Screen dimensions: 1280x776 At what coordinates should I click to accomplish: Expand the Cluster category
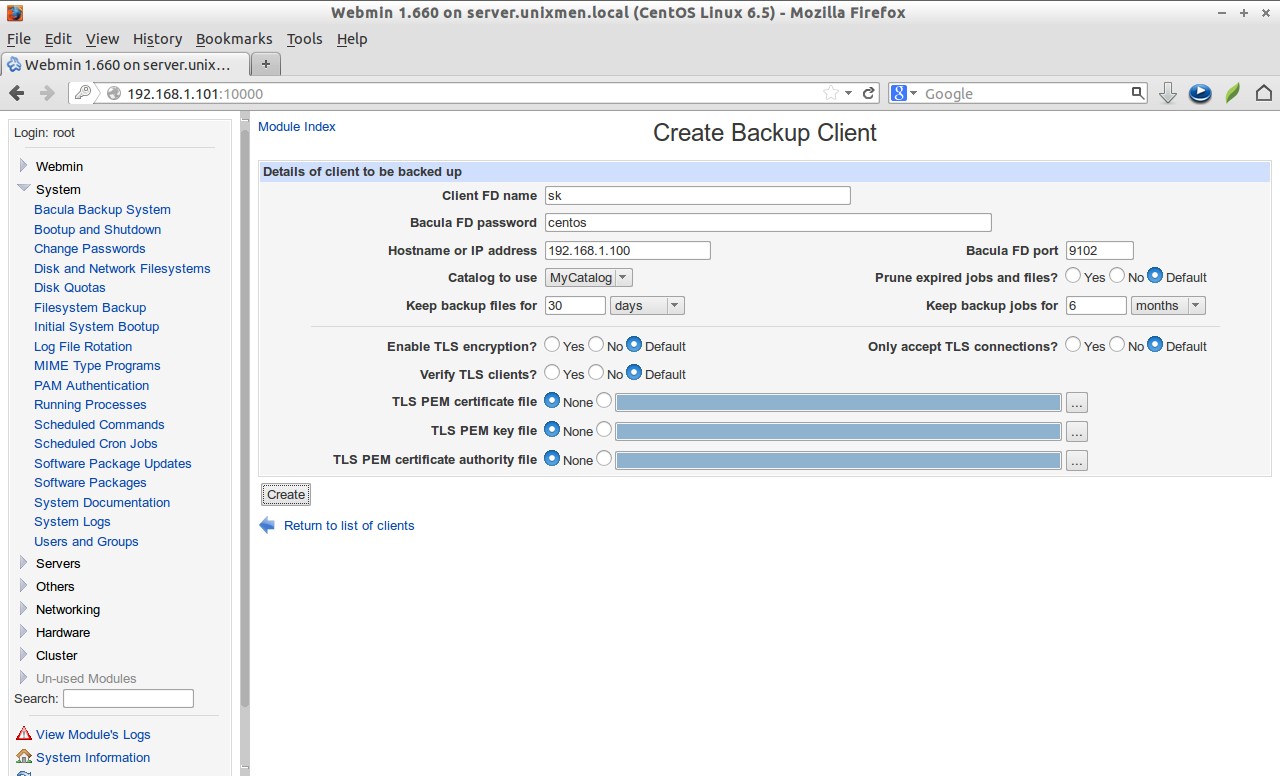(23, 655)
